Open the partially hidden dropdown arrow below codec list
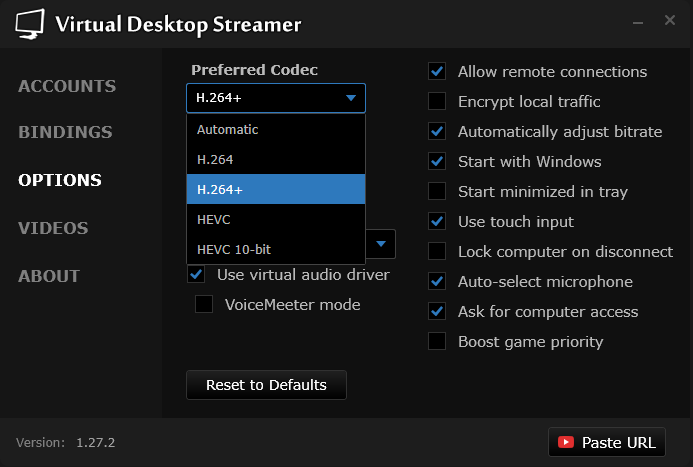 [381, 244]
